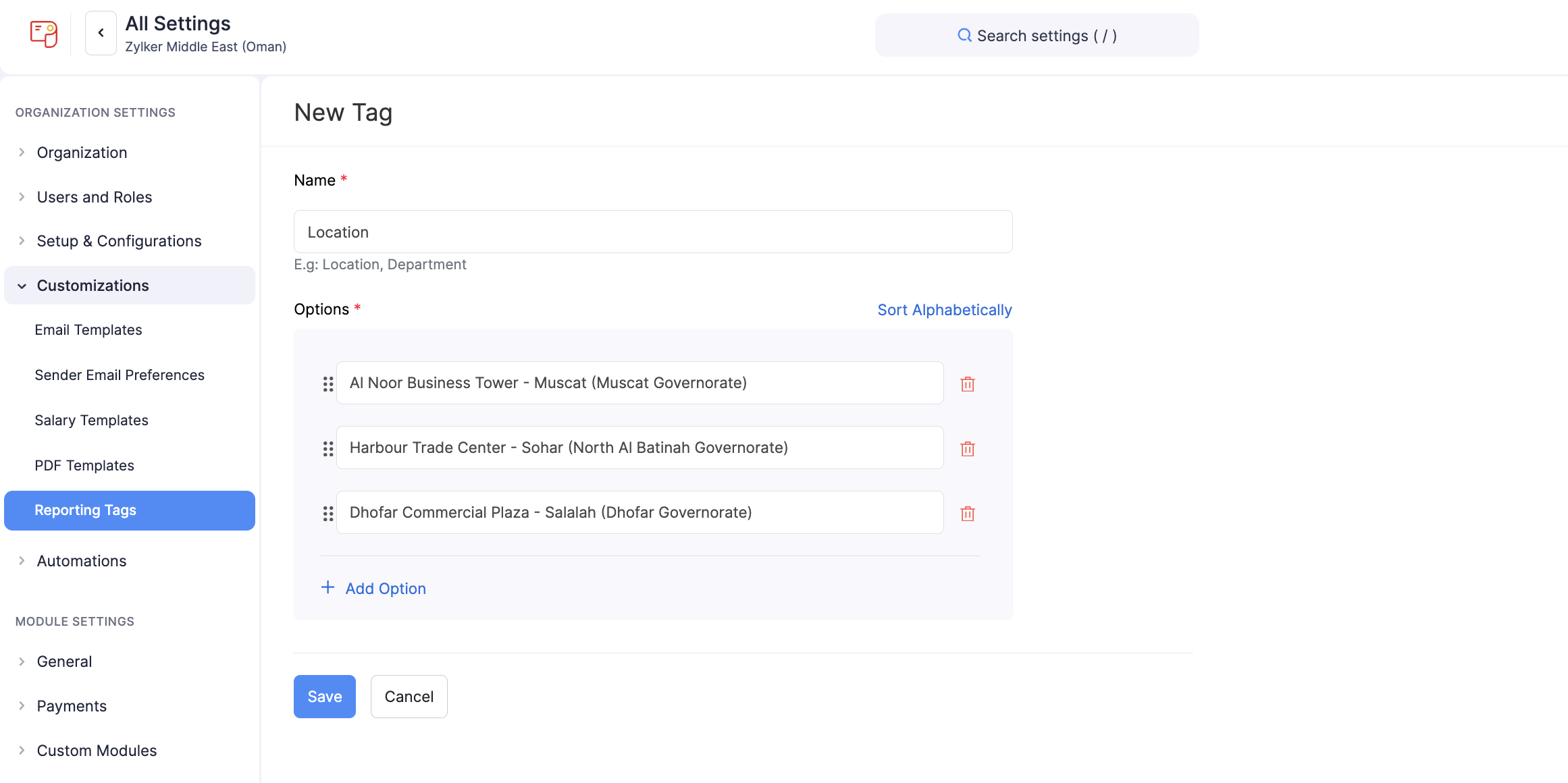The width and height of the screenshot is (1568, 783).
Task: Select Reporting Tags menu item
Action: click(85, 510)
